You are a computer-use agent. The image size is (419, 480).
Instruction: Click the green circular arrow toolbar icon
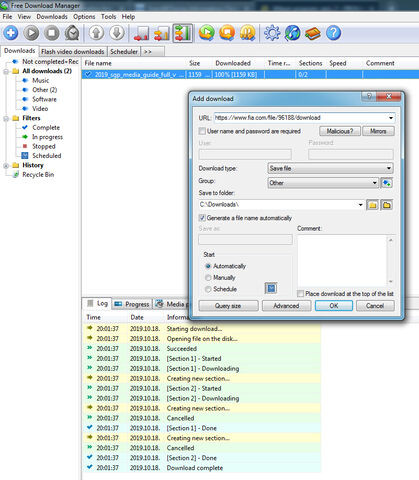[x=207, y=33]
